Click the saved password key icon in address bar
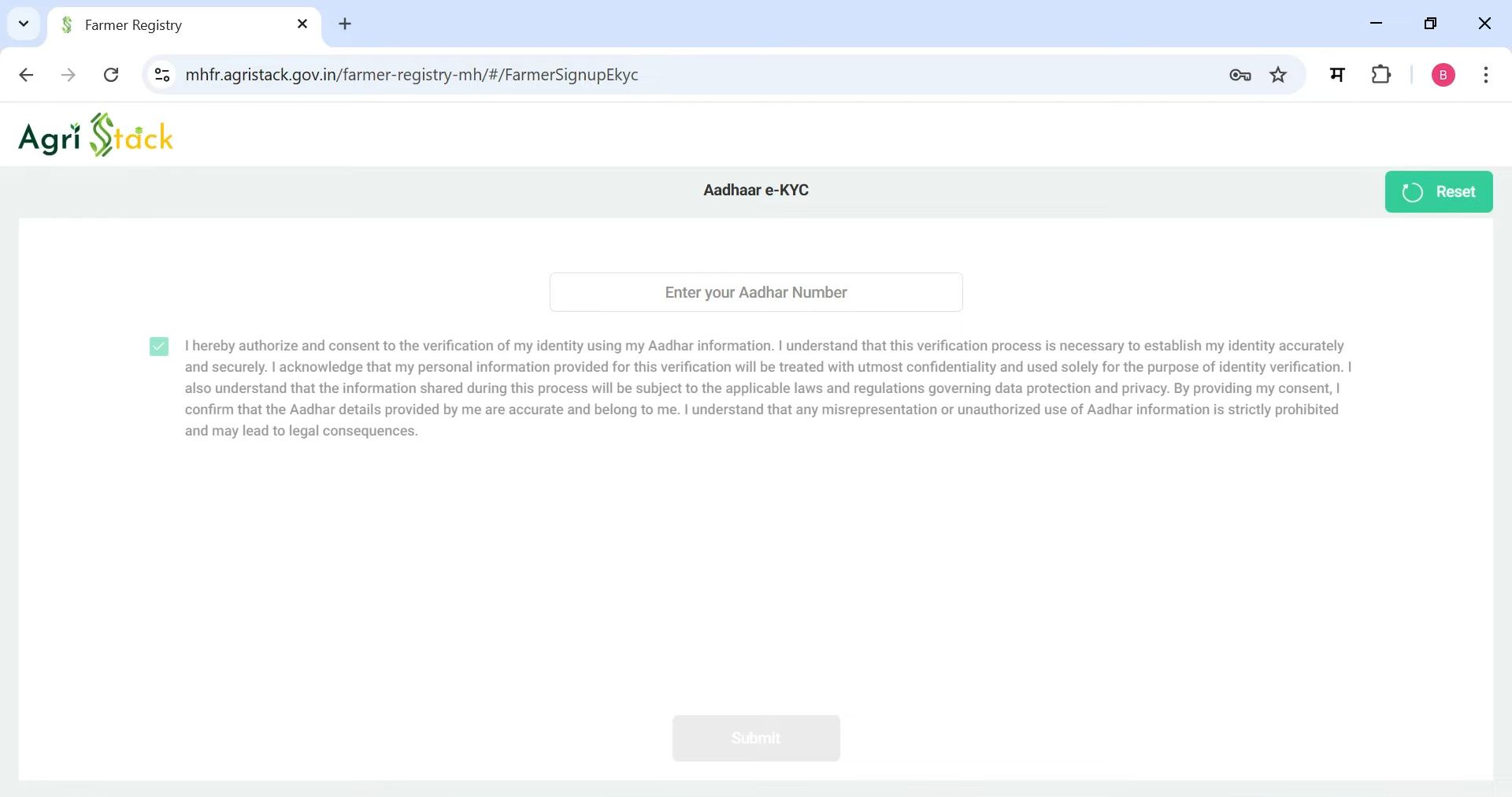Screen dimensions: 1512x797 1240,75
